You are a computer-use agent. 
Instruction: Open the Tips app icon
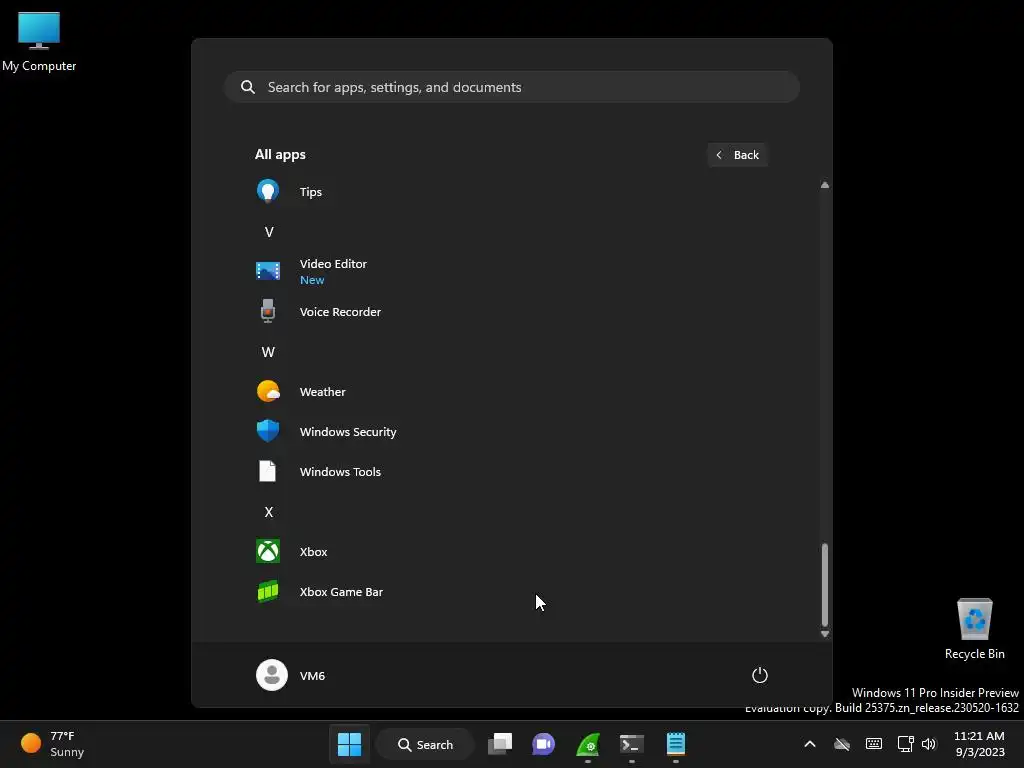pyautogui.click(x=268, y=191)
